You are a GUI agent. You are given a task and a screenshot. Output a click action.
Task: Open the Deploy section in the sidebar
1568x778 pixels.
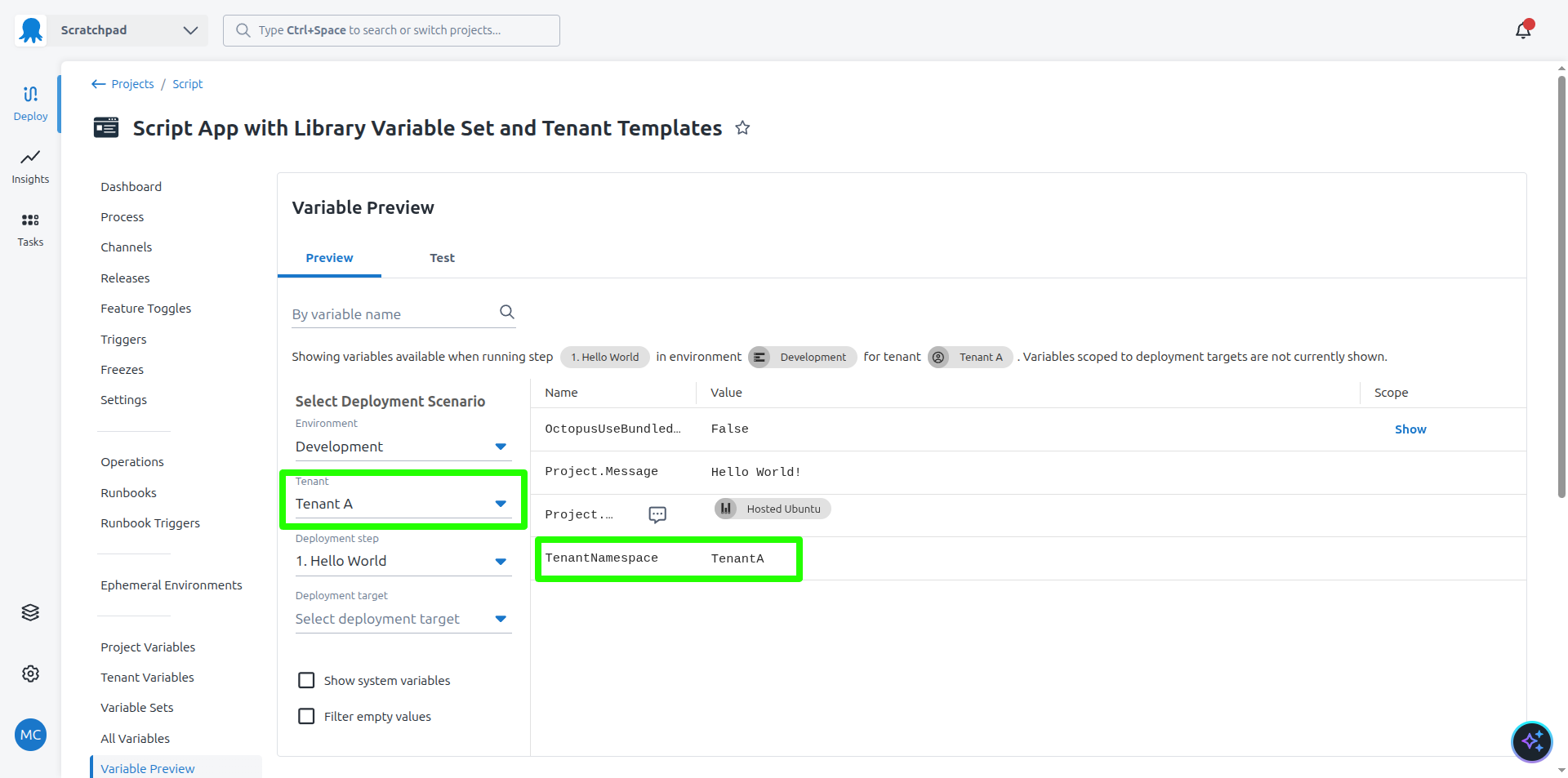30,102
